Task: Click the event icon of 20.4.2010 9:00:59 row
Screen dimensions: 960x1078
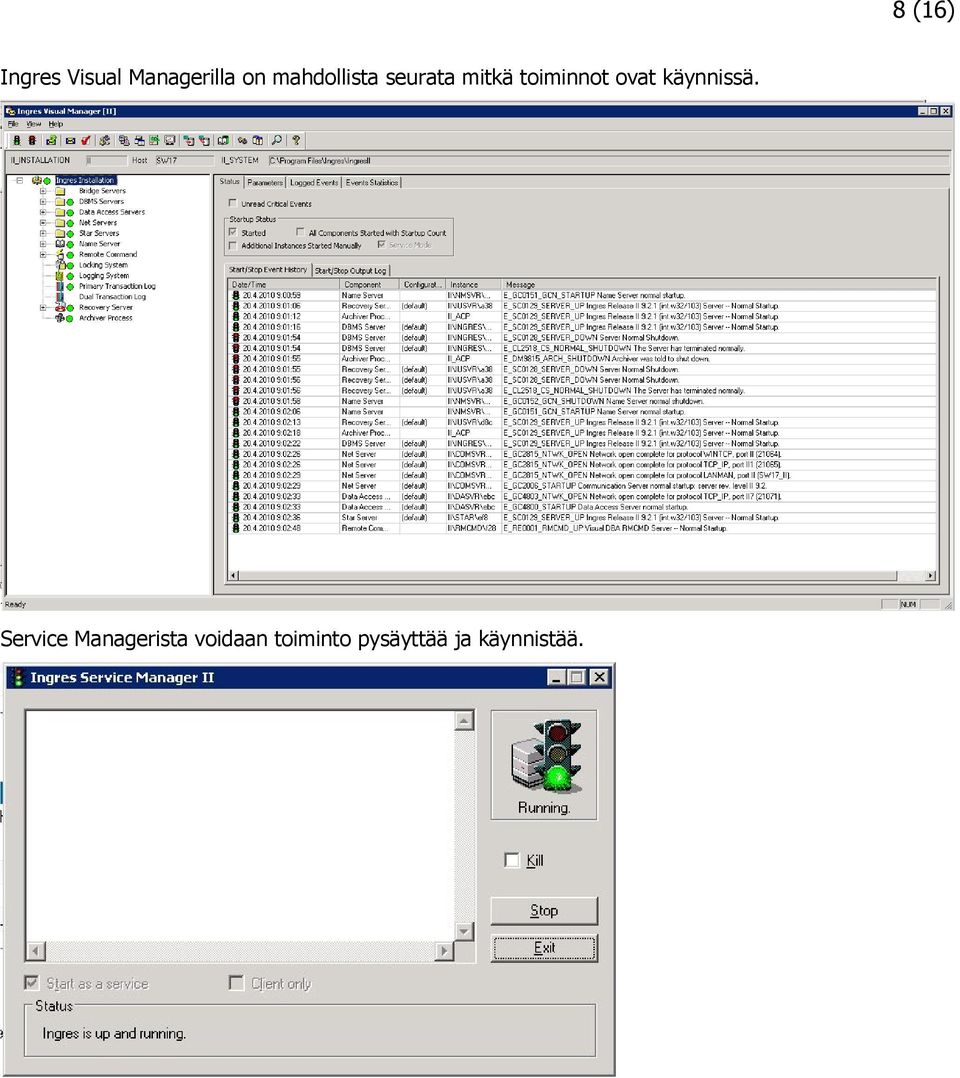Action: coord(236,296)
